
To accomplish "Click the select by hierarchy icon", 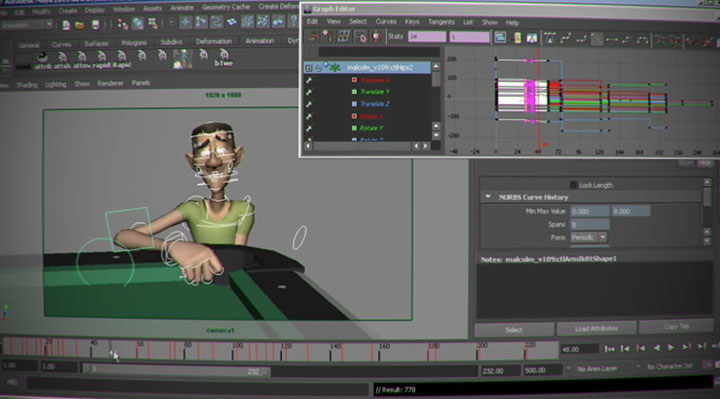I will point(122,24).
